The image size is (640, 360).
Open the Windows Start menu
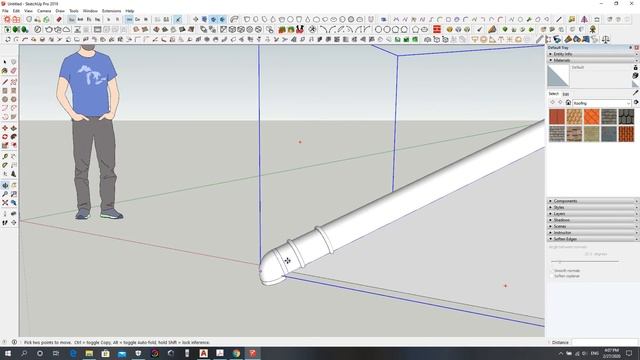coord(8,353)
